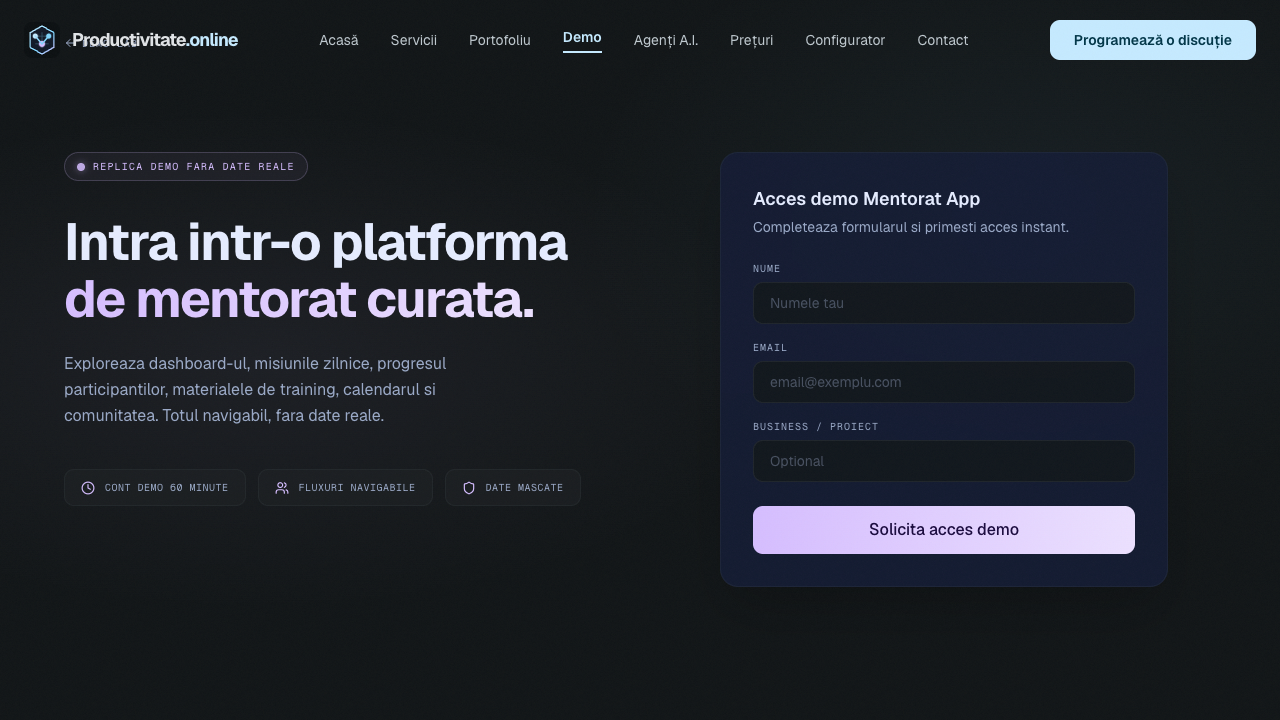Focus the Email input field
1280x720 pixels.
tap(944, 382)
